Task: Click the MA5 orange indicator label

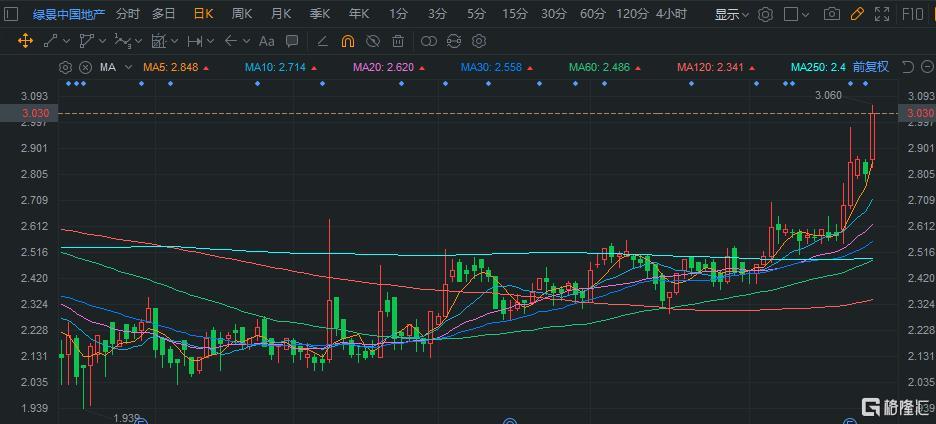Action: tap(170, 67)
